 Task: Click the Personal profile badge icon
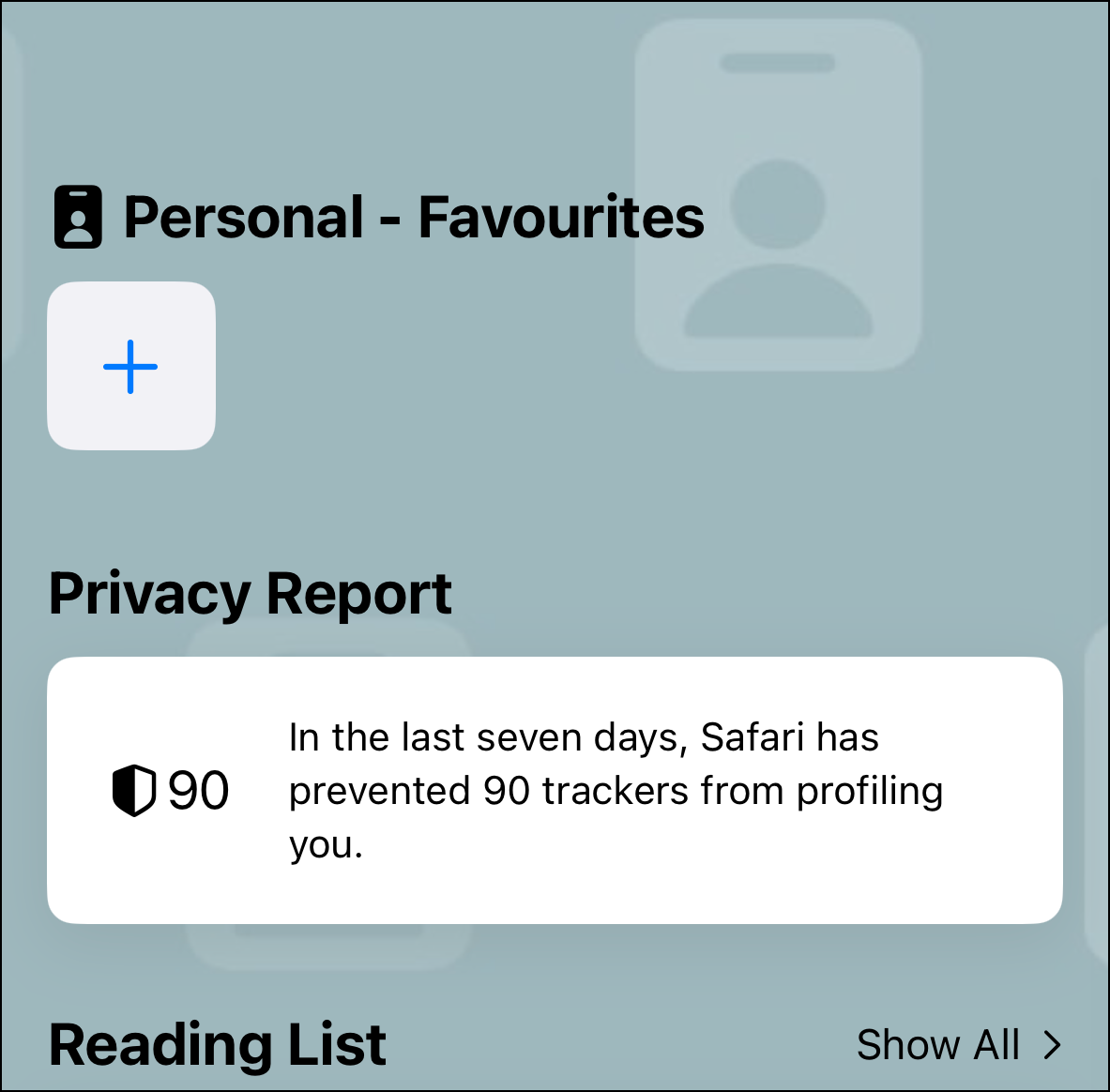[x=78, y=218]
